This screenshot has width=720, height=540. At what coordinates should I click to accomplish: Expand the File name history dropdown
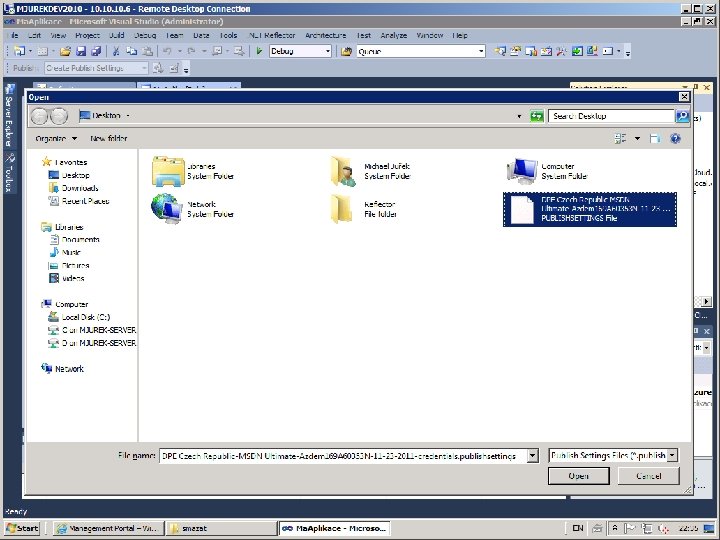click(x=533, y=456)
